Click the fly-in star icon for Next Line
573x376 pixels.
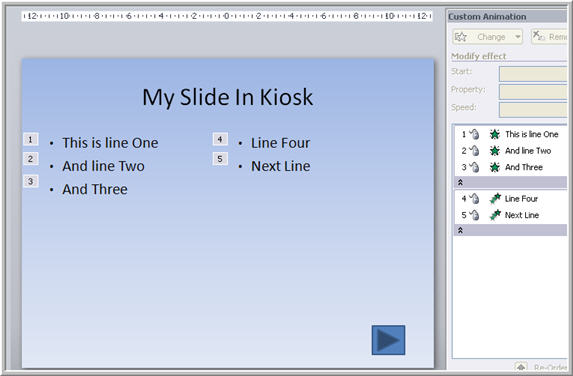[x=495, y=215]
